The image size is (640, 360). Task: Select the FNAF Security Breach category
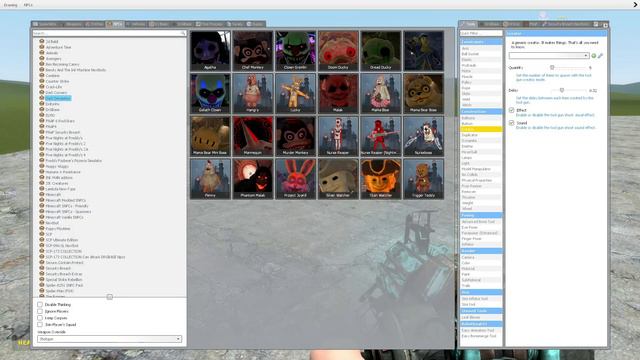[63, 132]
